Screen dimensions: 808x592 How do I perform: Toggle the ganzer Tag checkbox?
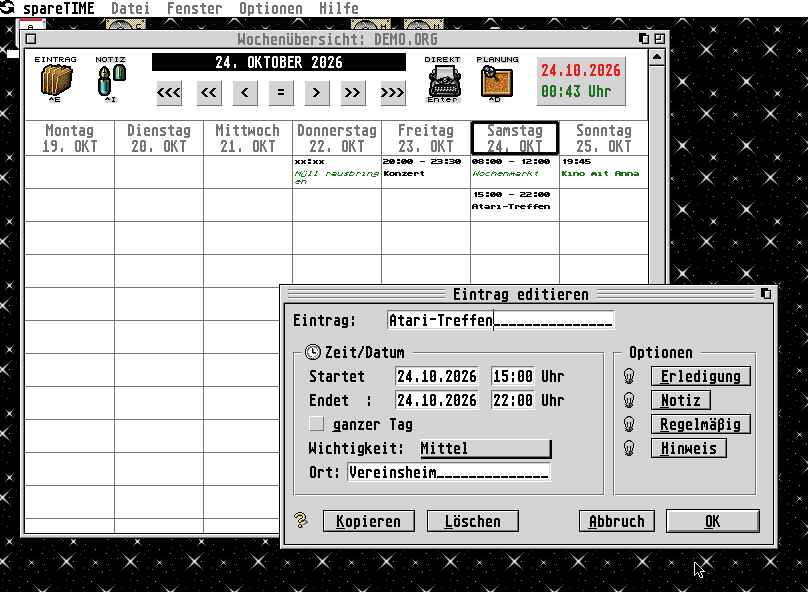click(316, 424)
